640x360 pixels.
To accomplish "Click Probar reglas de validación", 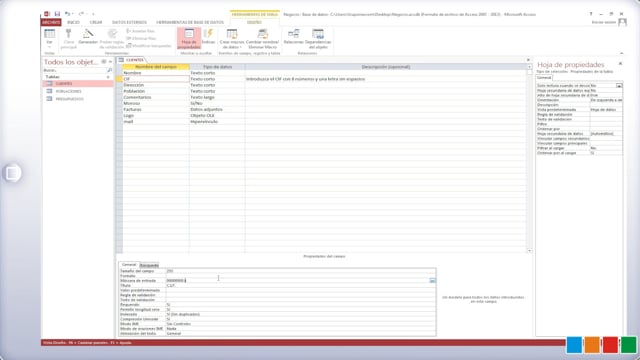I will [x=112, y=38].
